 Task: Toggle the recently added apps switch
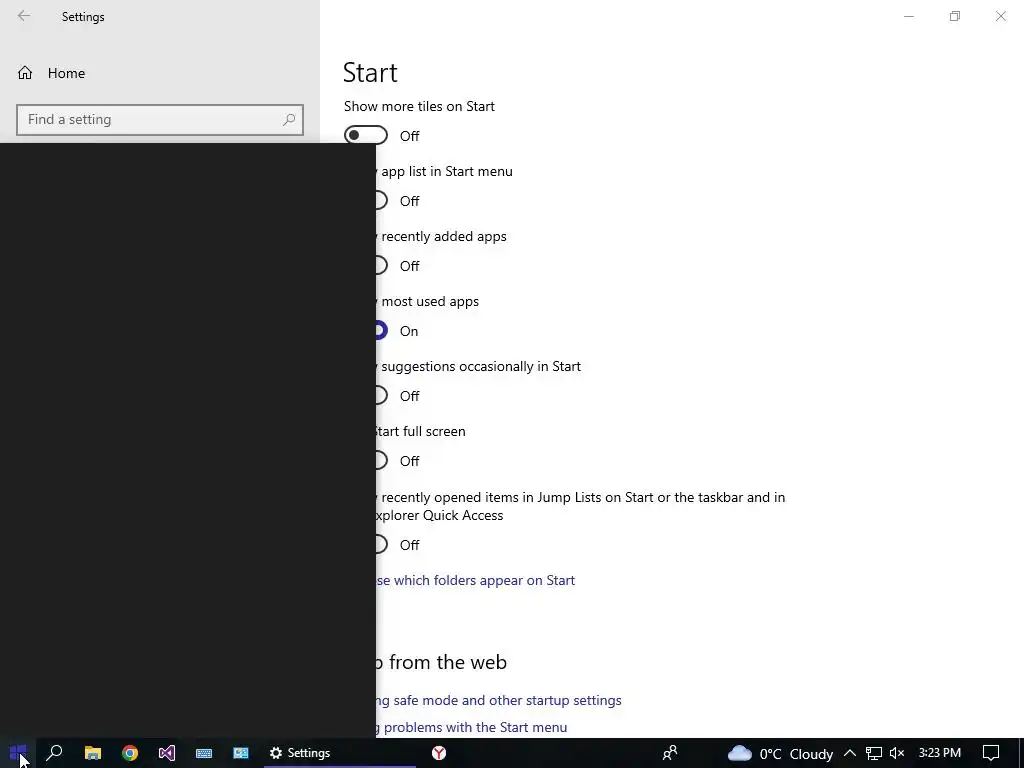point(381,266)
